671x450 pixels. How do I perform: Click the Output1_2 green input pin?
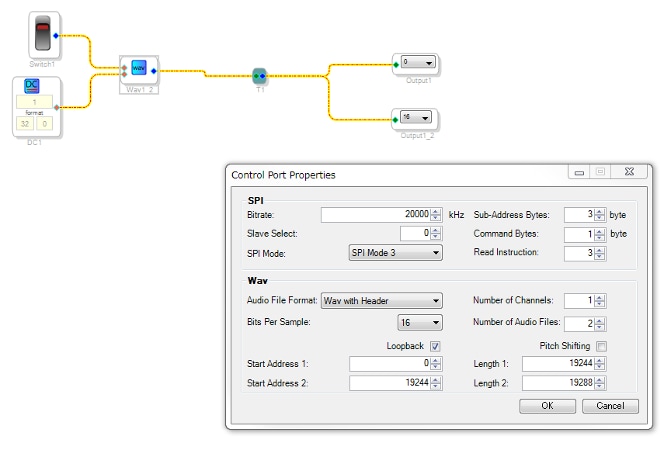[395, 120]
